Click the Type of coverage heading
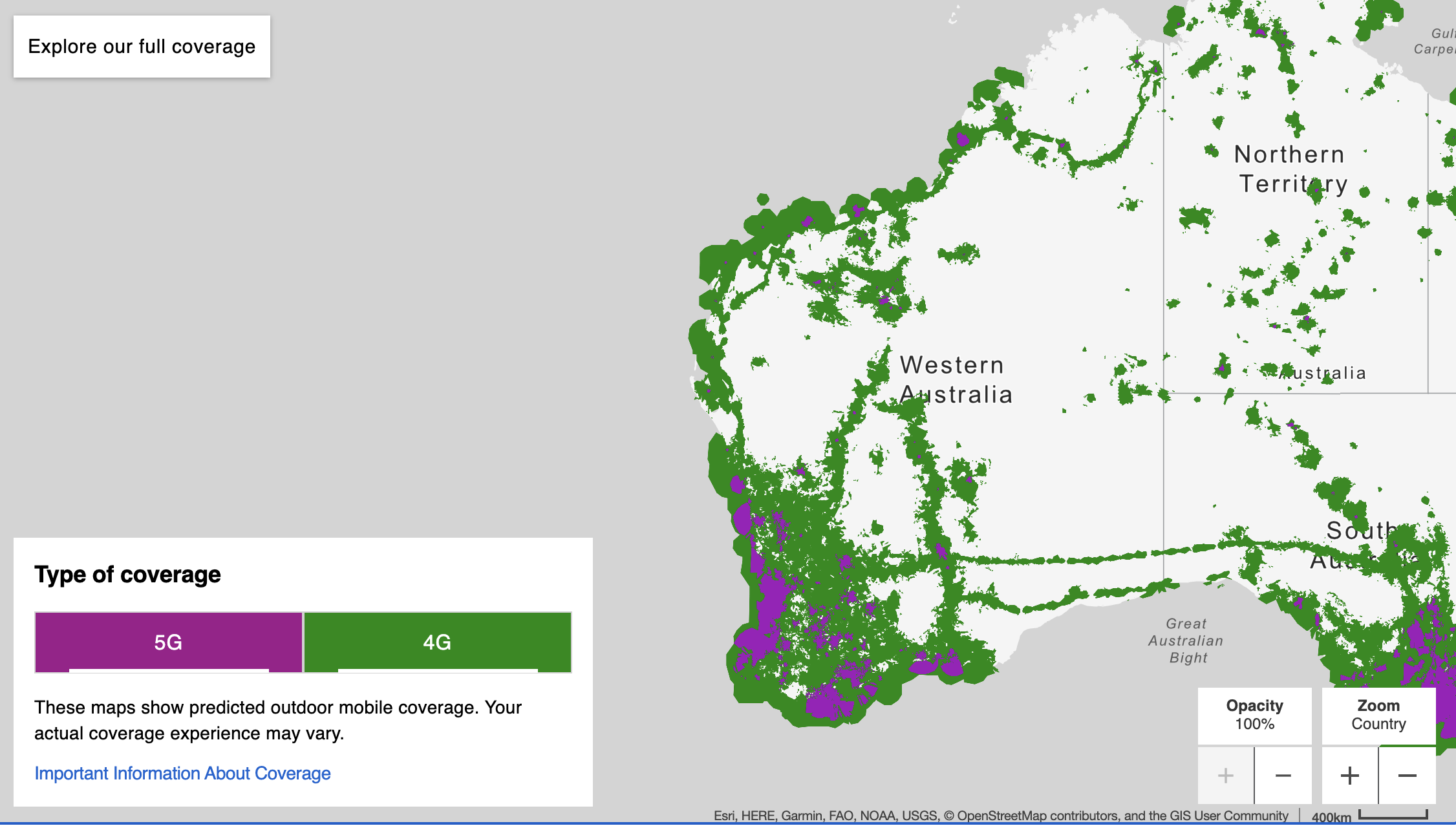Screen dimensions: 1456x826 pos(127,574)
